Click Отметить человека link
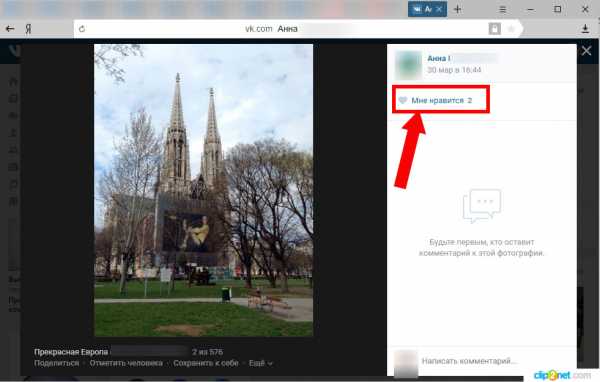The height and width of the screenshot is (382, 600). tap(126, 363)
